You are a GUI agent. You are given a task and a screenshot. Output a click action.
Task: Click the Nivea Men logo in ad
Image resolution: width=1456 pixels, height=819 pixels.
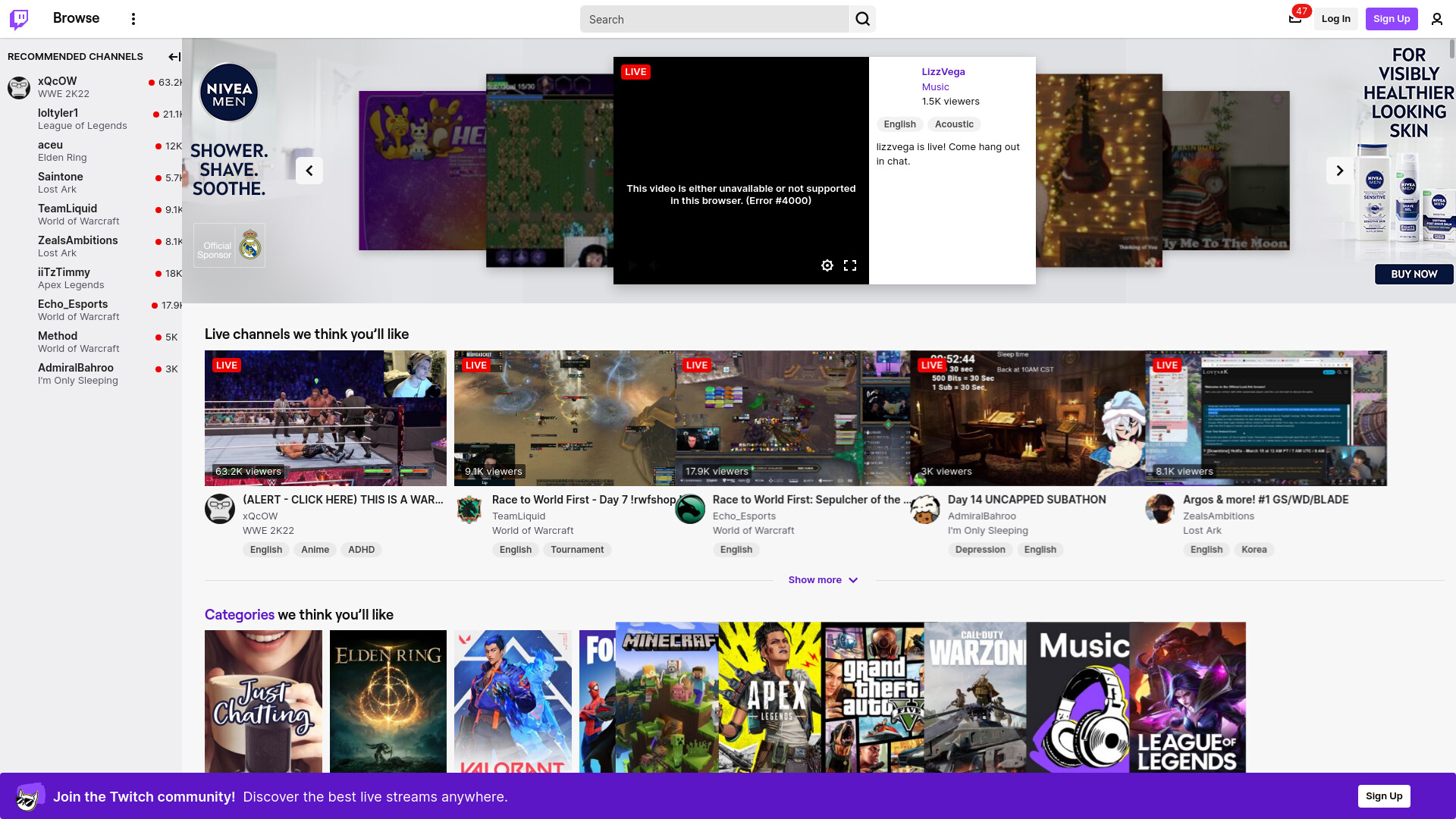pyautogui.click(x=229, y=93)
